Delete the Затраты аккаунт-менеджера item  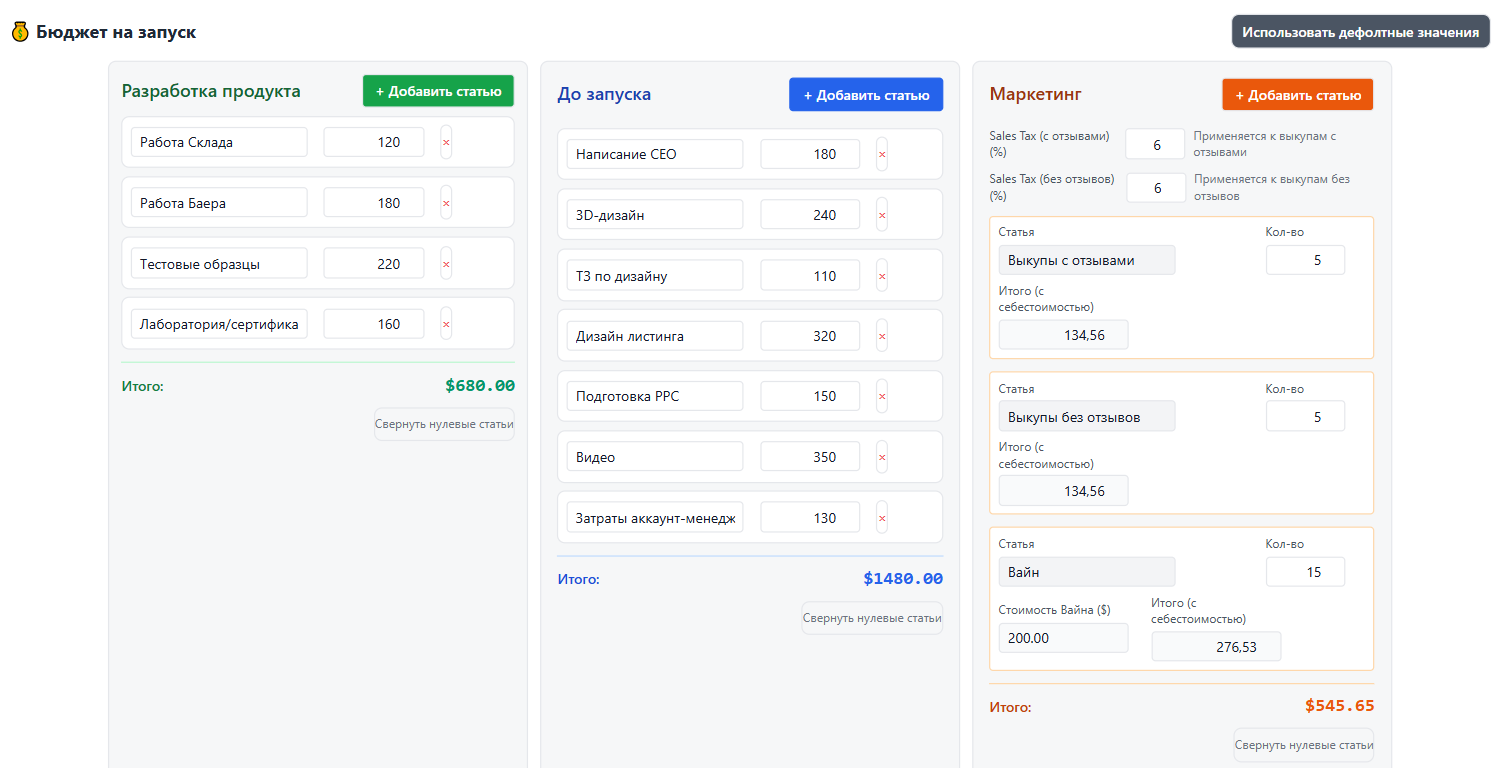pyautogui.click(x=882, y=518)
